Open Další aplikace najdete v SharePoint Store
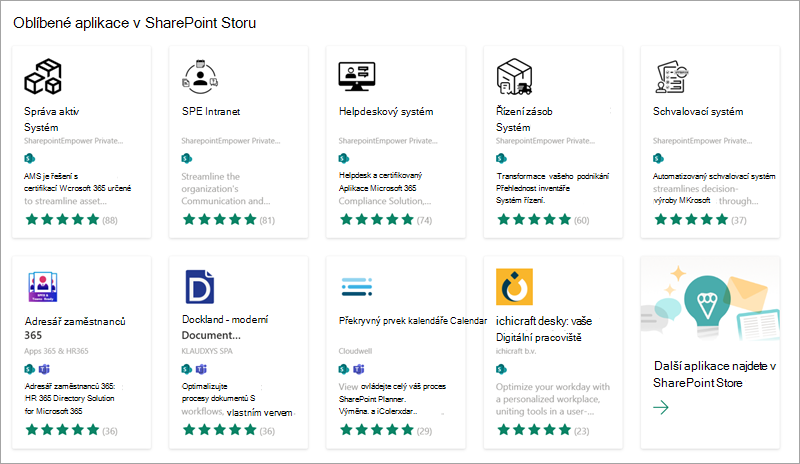Image resolution: width=800 pixels, height=464 pixels. pyautogui.click(x=714, y=374)
